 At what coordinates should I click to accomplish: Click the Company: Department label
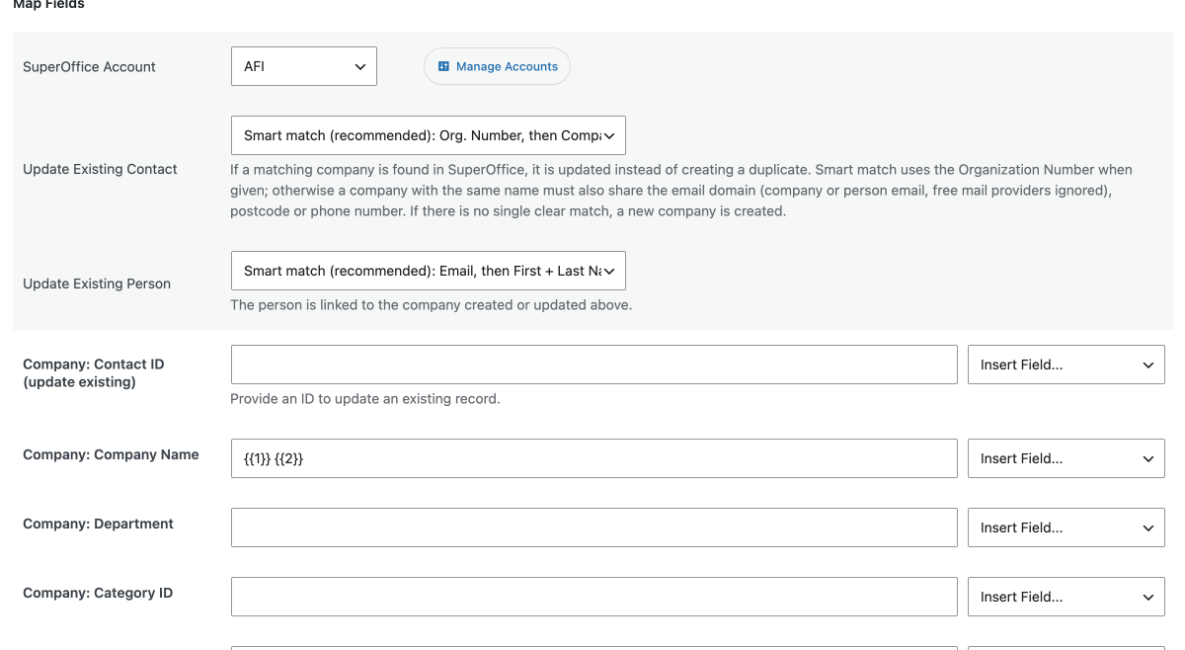pos(98,524)
